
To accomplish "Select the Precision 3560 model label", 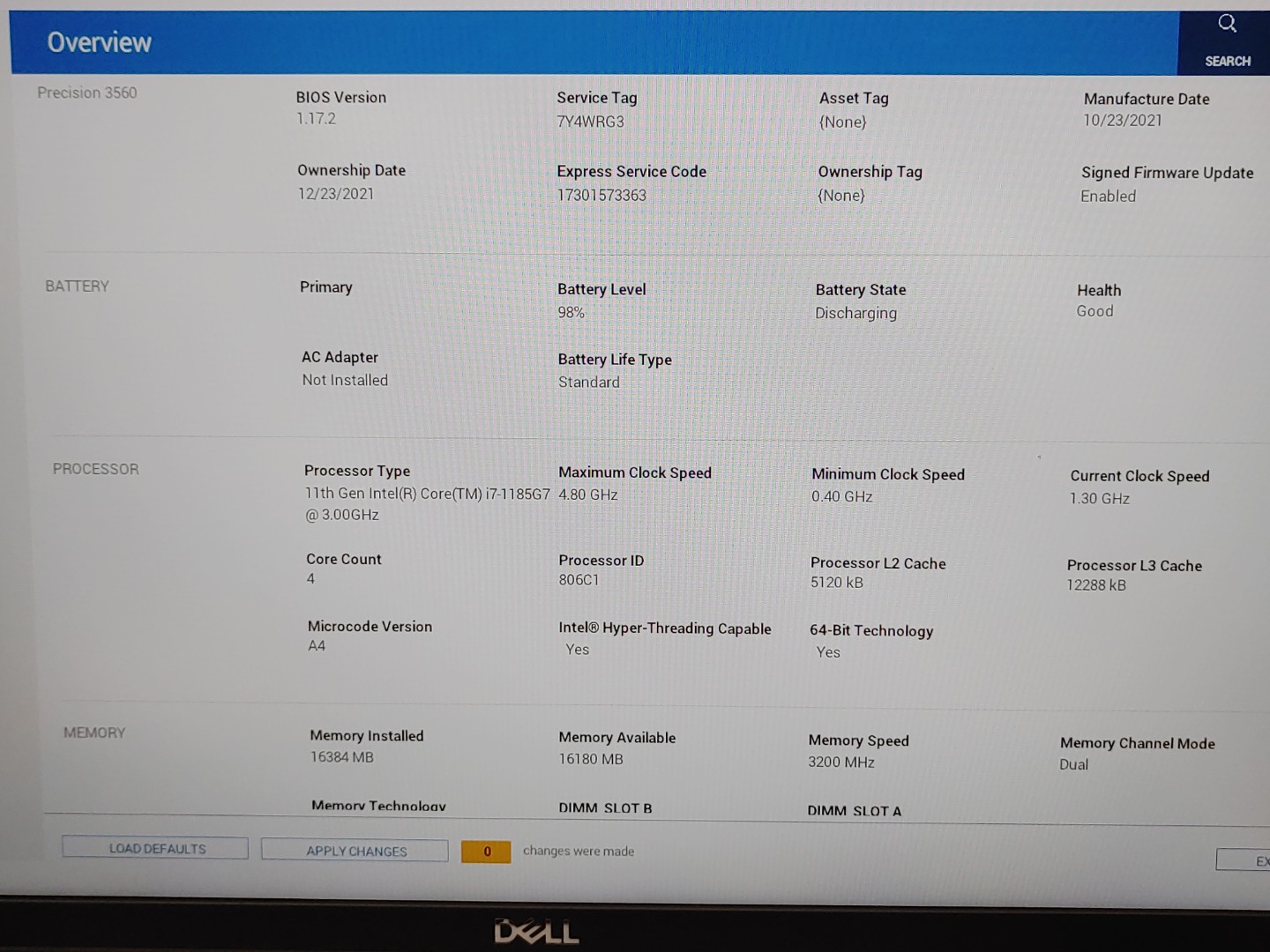I will (86, 93).
